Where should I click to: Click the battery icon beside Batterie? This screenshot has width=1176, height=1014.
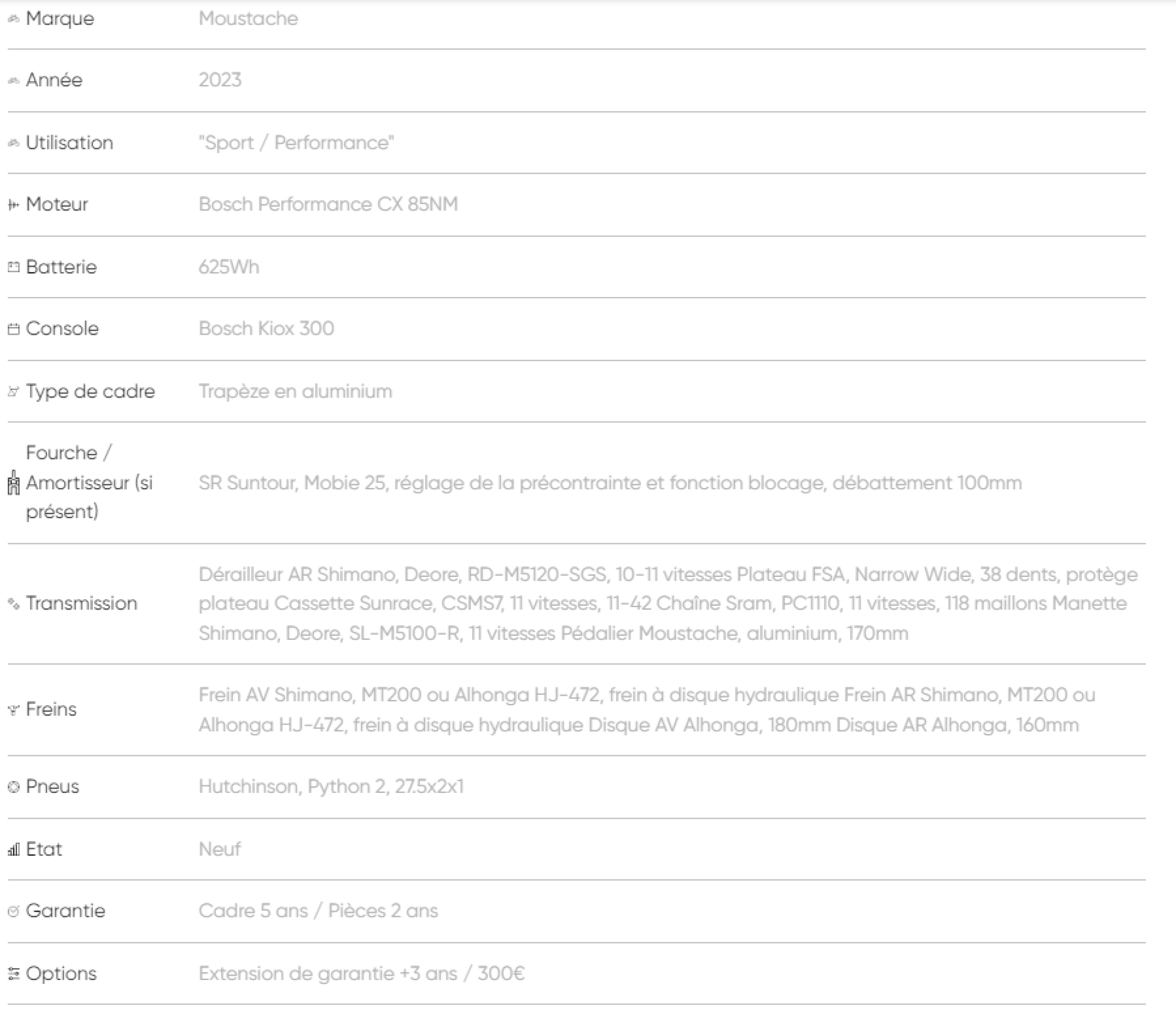coord(14,267)
